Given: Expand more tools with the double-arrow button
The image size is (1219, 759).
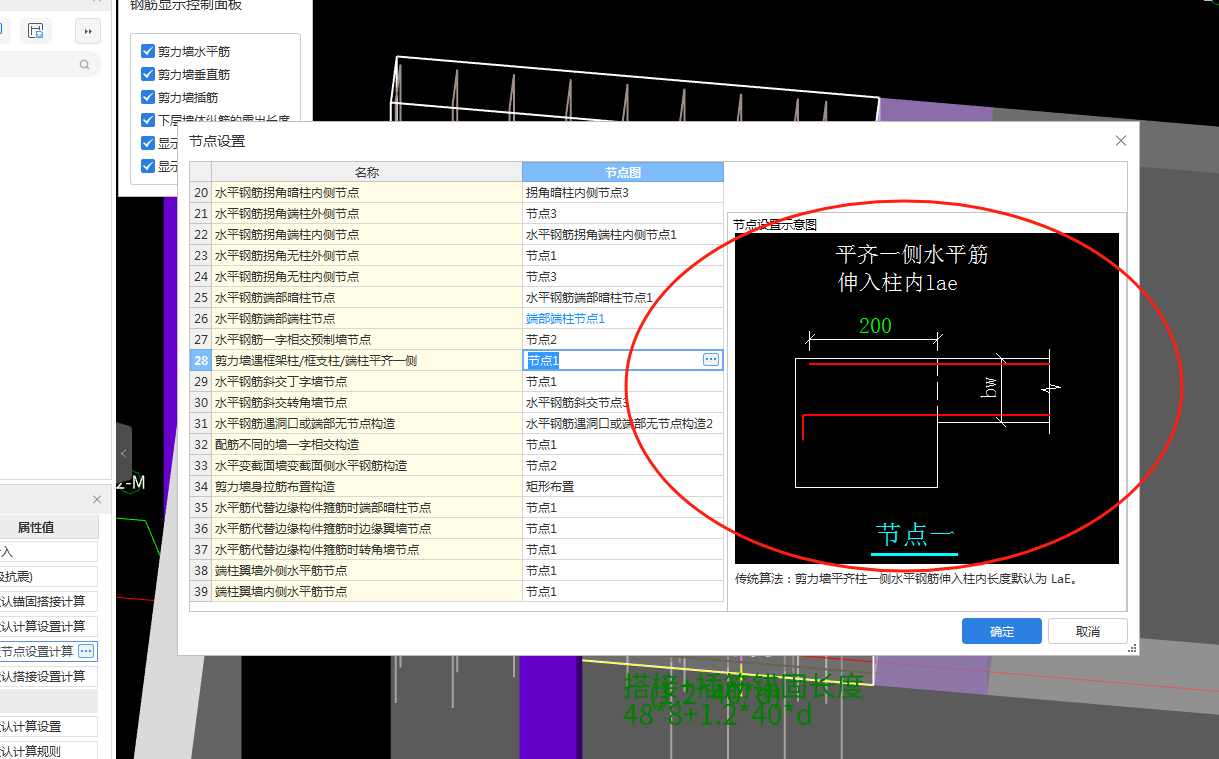Looking at the screenshot, I should pyautogui.click(x=88, y=32).
